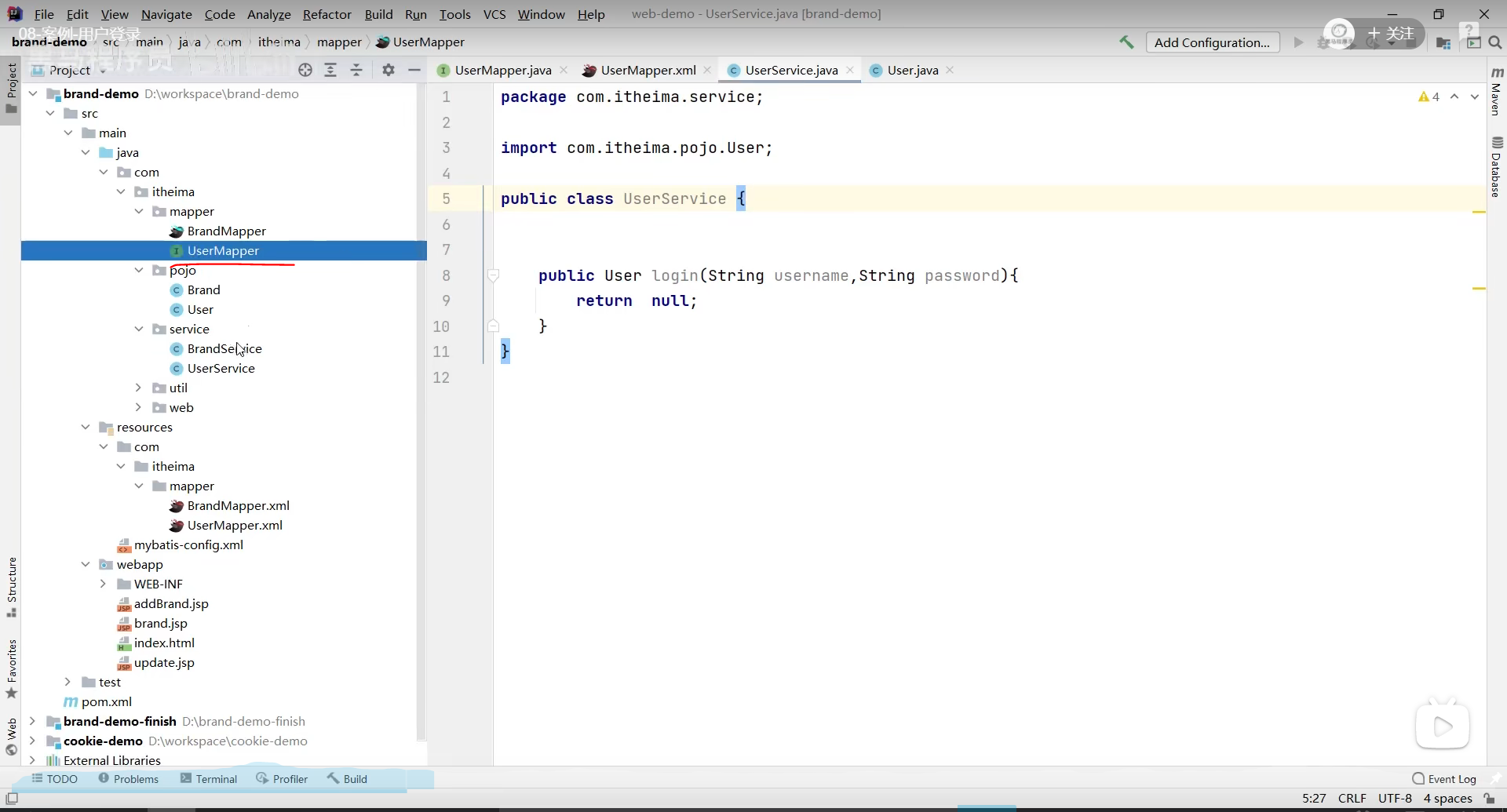Click the Build project hammer icon
Image resolution: width=1507 pixels, height=812 pixels.
tap(1126, 42)
